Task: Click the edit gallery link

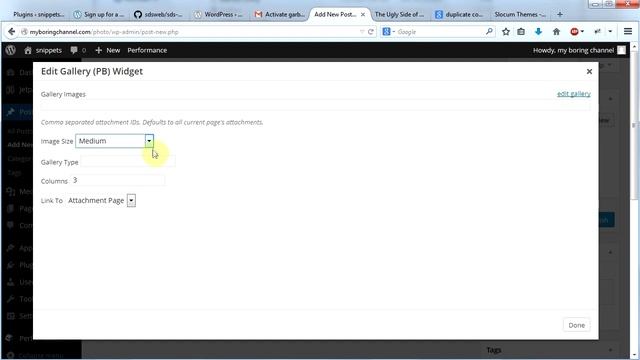Action: click(573, 94)
